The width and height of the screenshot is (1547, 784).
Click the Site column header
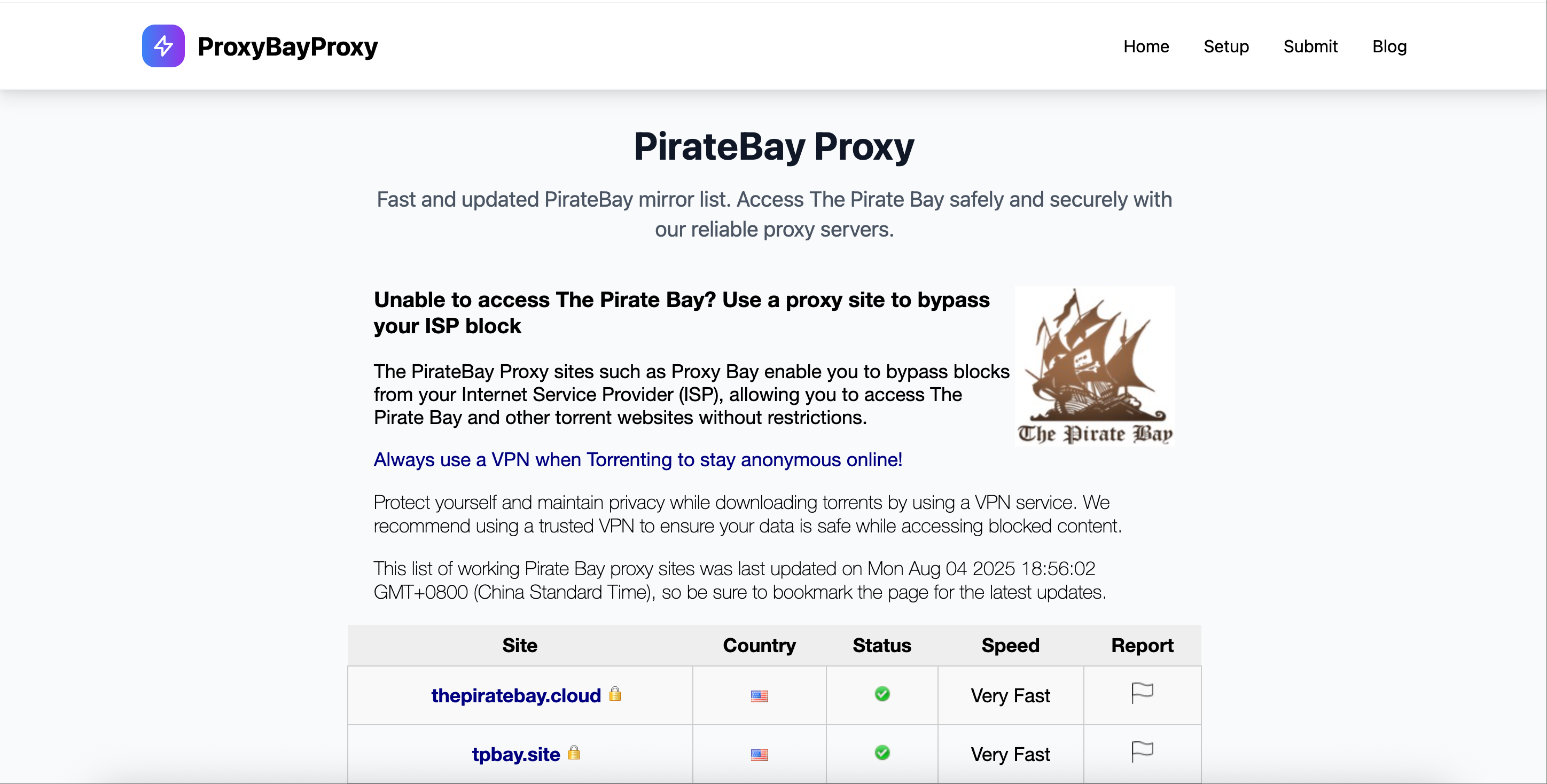(519, 645)
